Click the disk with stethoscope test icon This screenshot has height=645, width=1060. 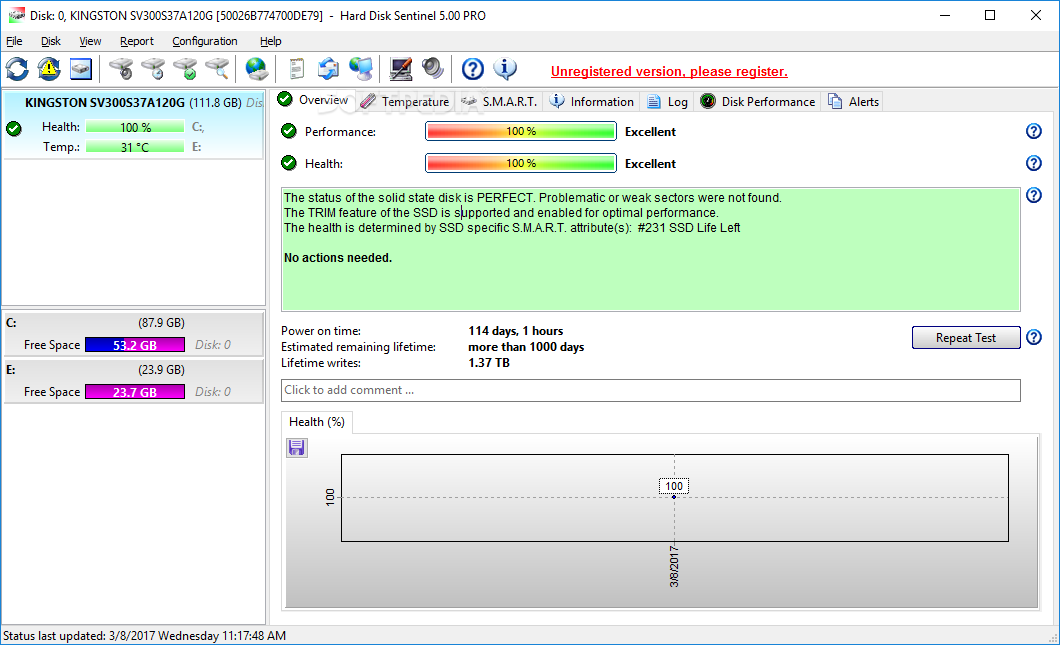click(121, 69)
